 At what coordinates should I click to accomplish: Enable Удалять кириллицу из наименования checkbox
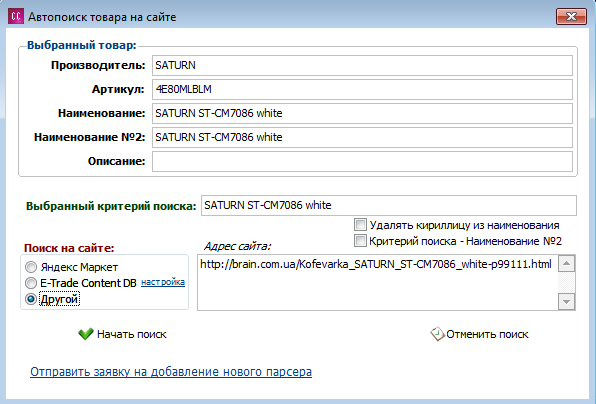(360, 225)
